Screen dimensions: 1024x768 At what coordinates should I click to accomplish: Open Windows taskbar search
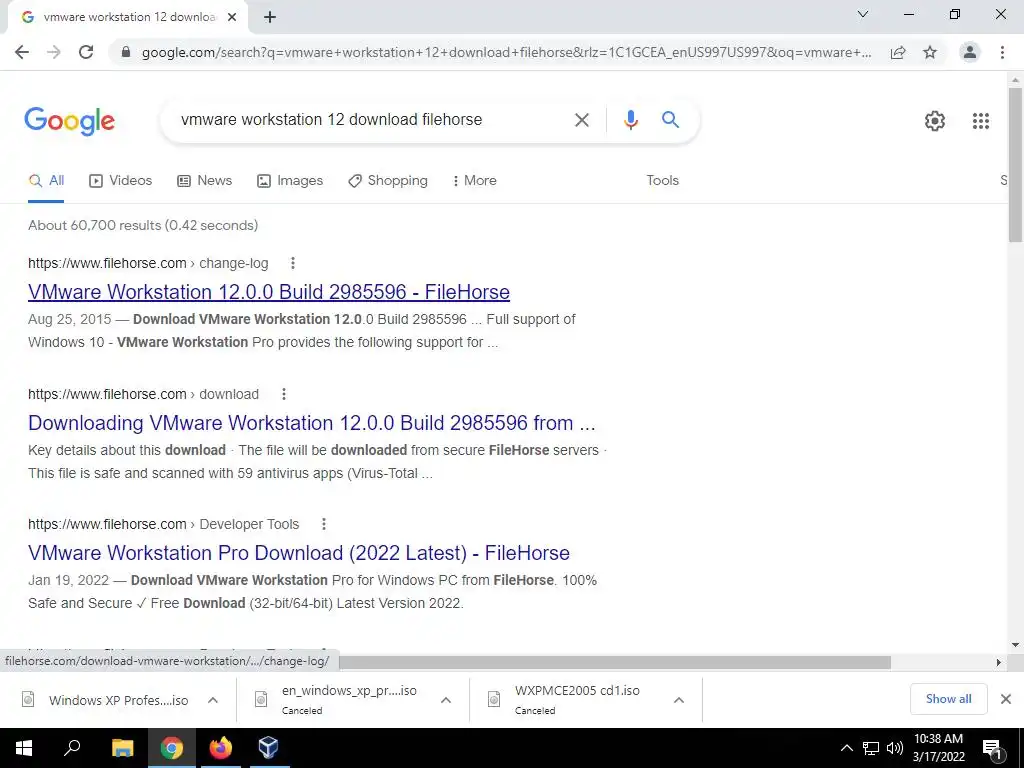point(72,748)
